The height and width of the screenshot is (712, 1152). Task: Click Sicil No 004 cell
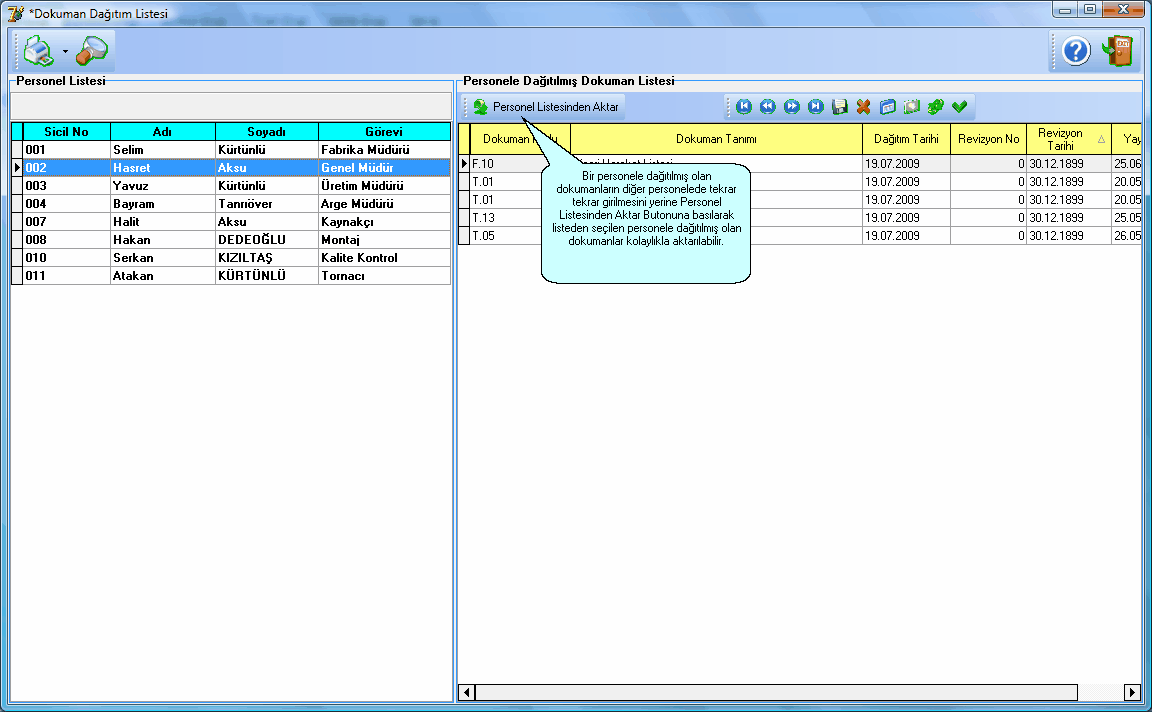66,204
